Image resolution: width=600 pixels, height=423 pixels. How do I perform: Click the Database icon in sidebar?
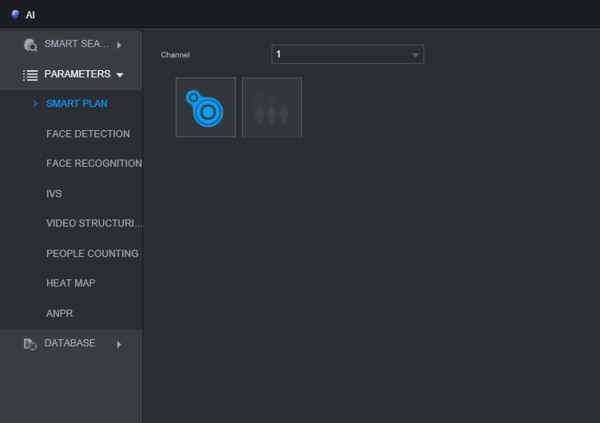30,344
